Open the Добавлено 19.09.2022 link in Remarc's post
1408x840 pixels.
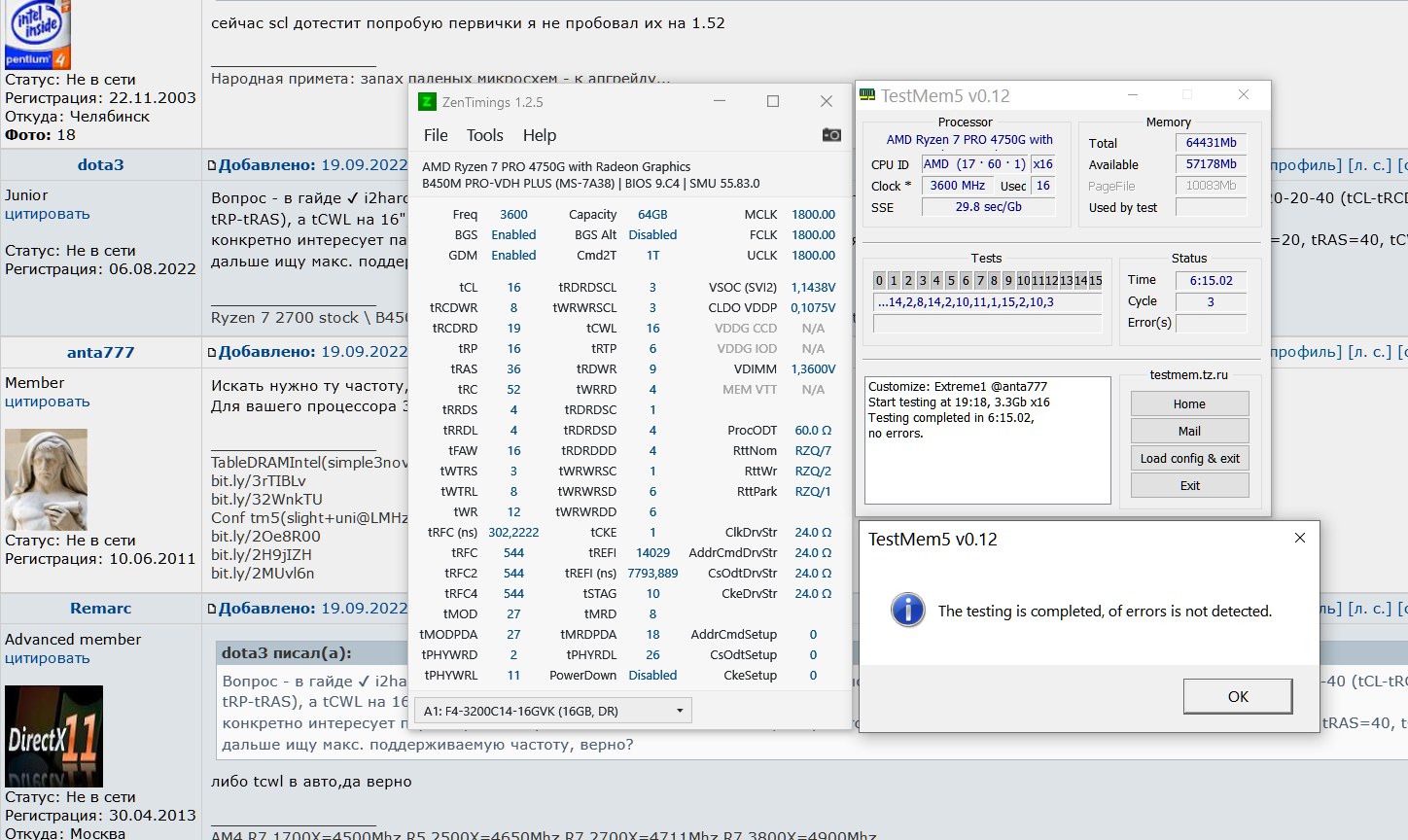tap(313, 609)
